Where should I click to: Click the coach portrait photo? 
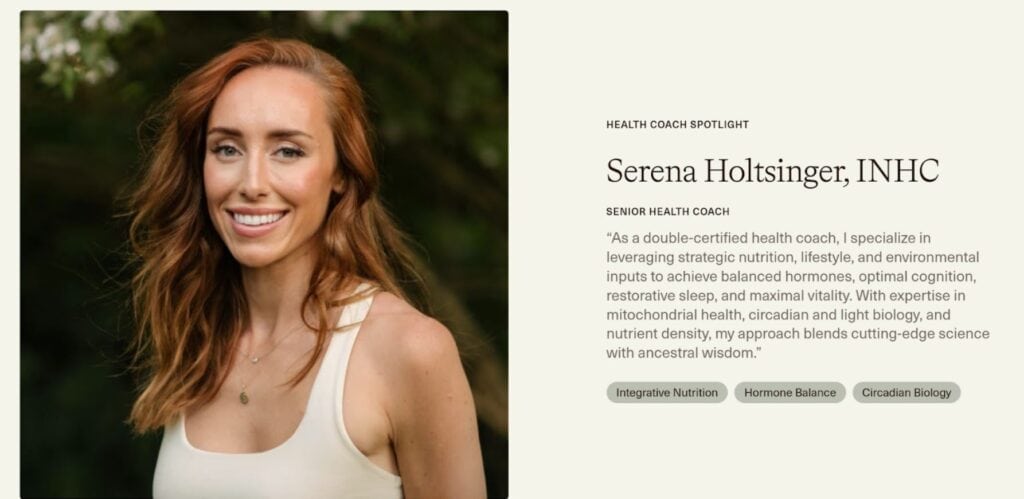point(264,255)
